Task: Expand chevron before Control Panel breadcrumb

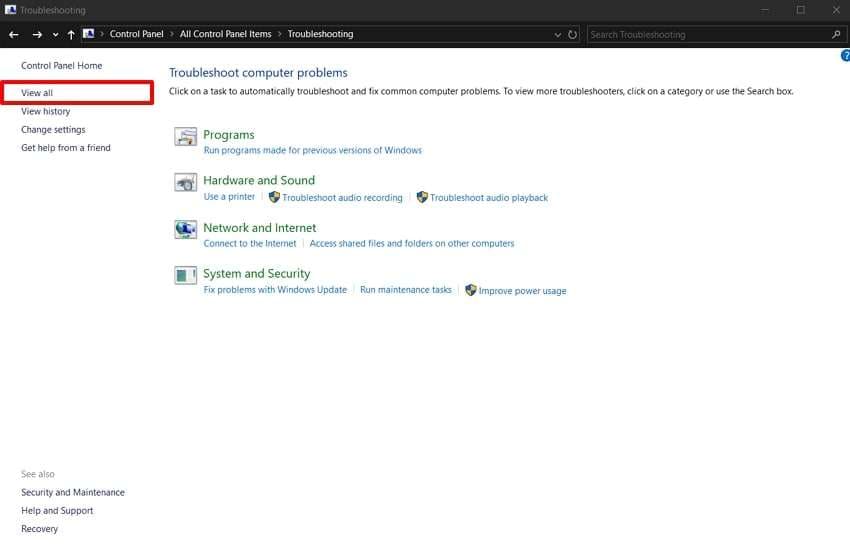Action: pyautogui.click(x=101, y=34)
